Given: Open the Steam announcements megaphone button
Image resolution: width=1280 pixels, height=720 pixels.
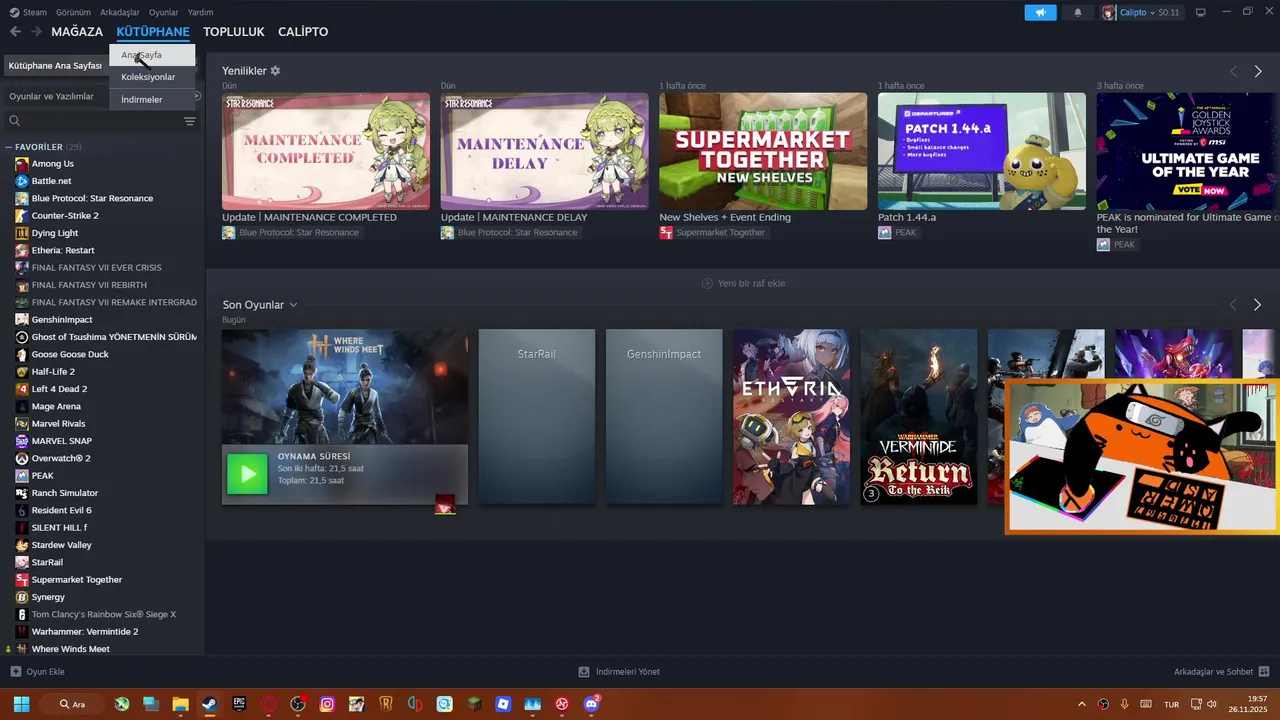Looking at the screenshot, I should [1040, 12].
